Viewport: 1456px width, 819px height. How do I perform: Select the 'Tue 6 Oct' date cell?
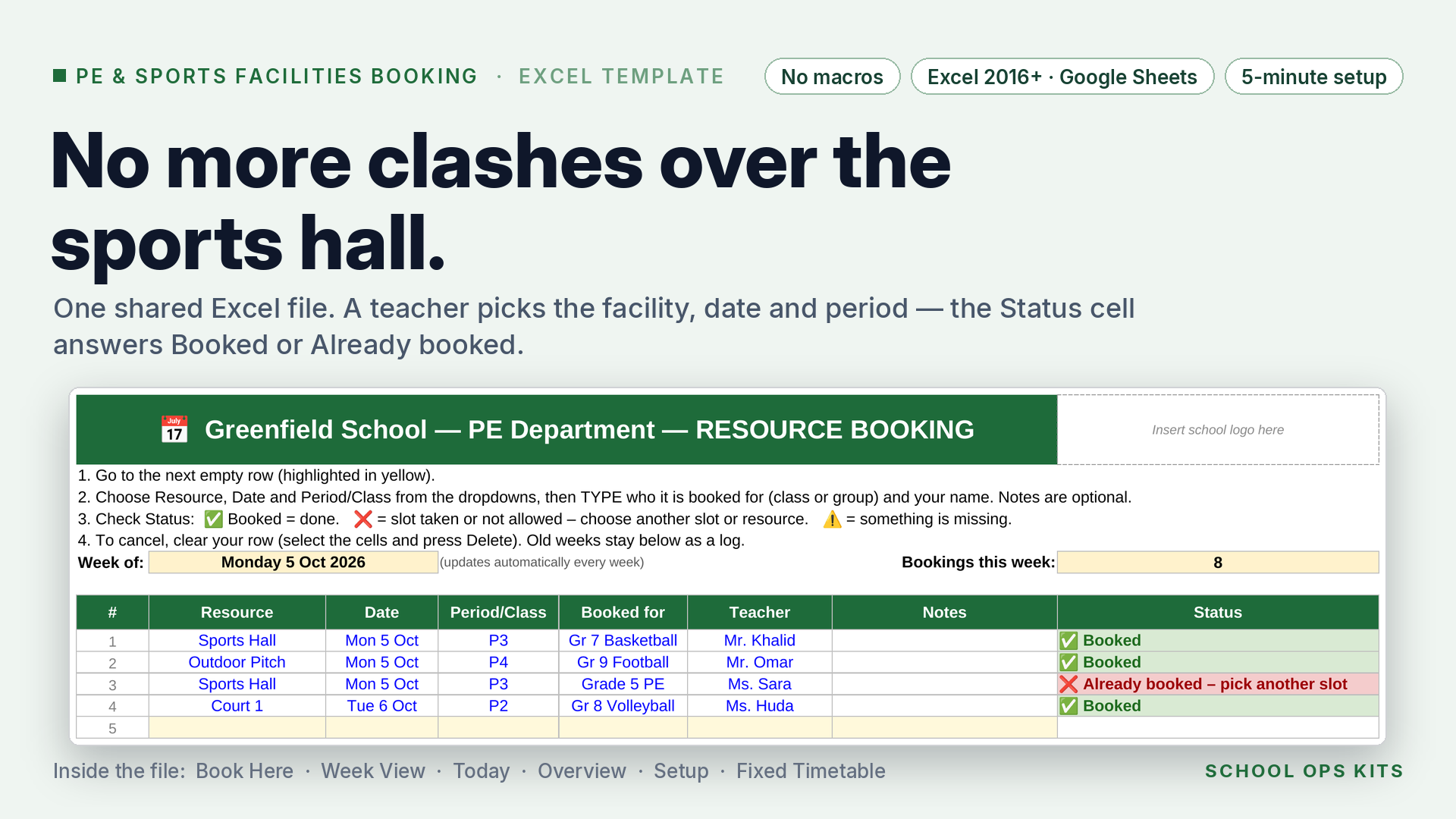[x=381, y=706]
